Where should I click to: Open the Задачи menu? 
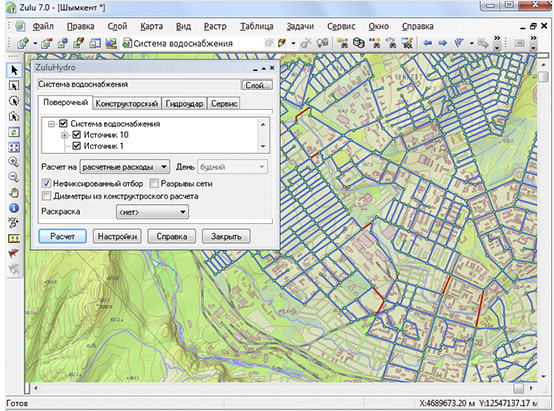click(x=300, y=27)
